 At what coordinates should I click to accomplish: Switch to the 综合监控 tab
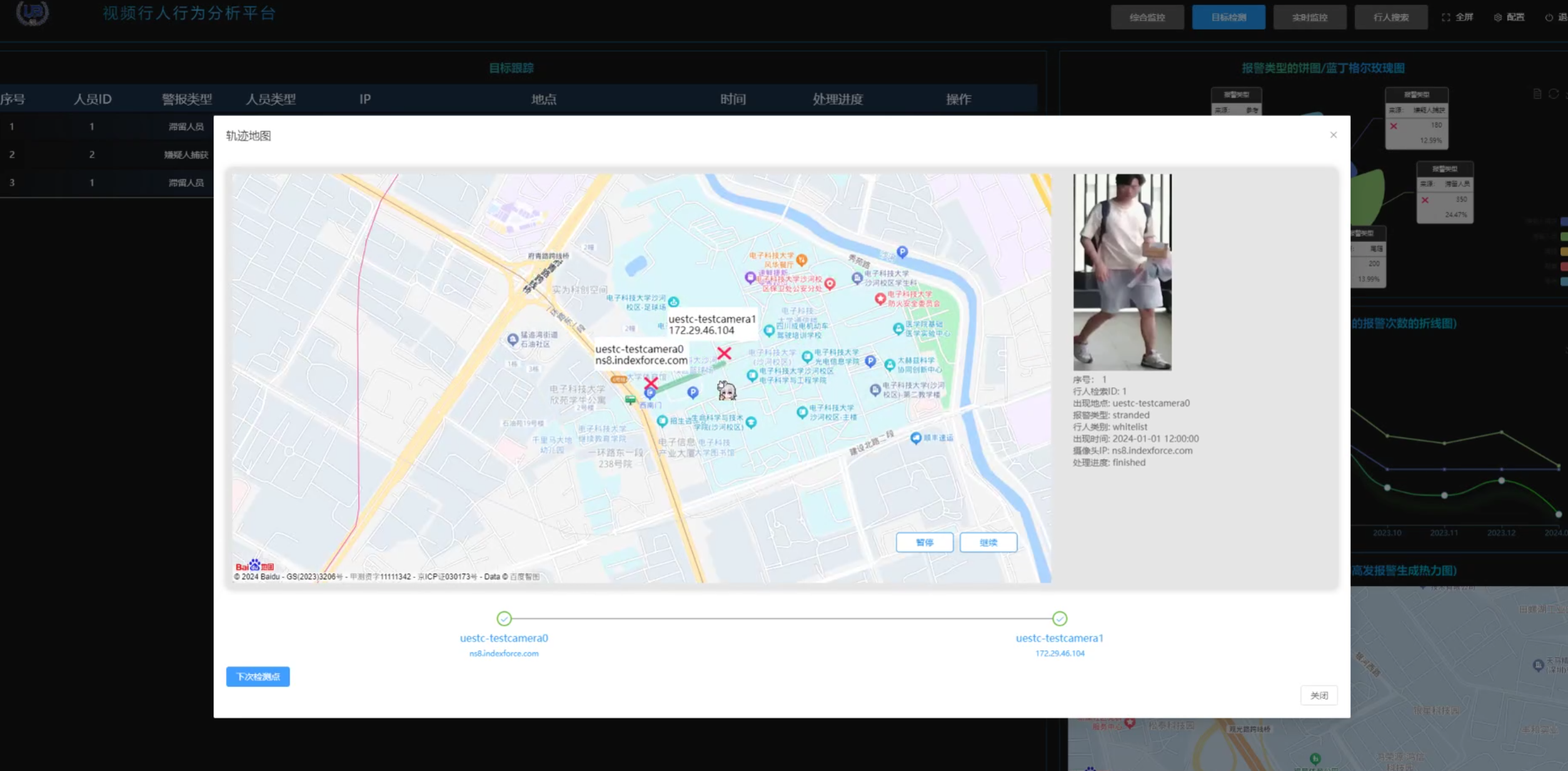pyautogui.click(x=1147, y=17)
